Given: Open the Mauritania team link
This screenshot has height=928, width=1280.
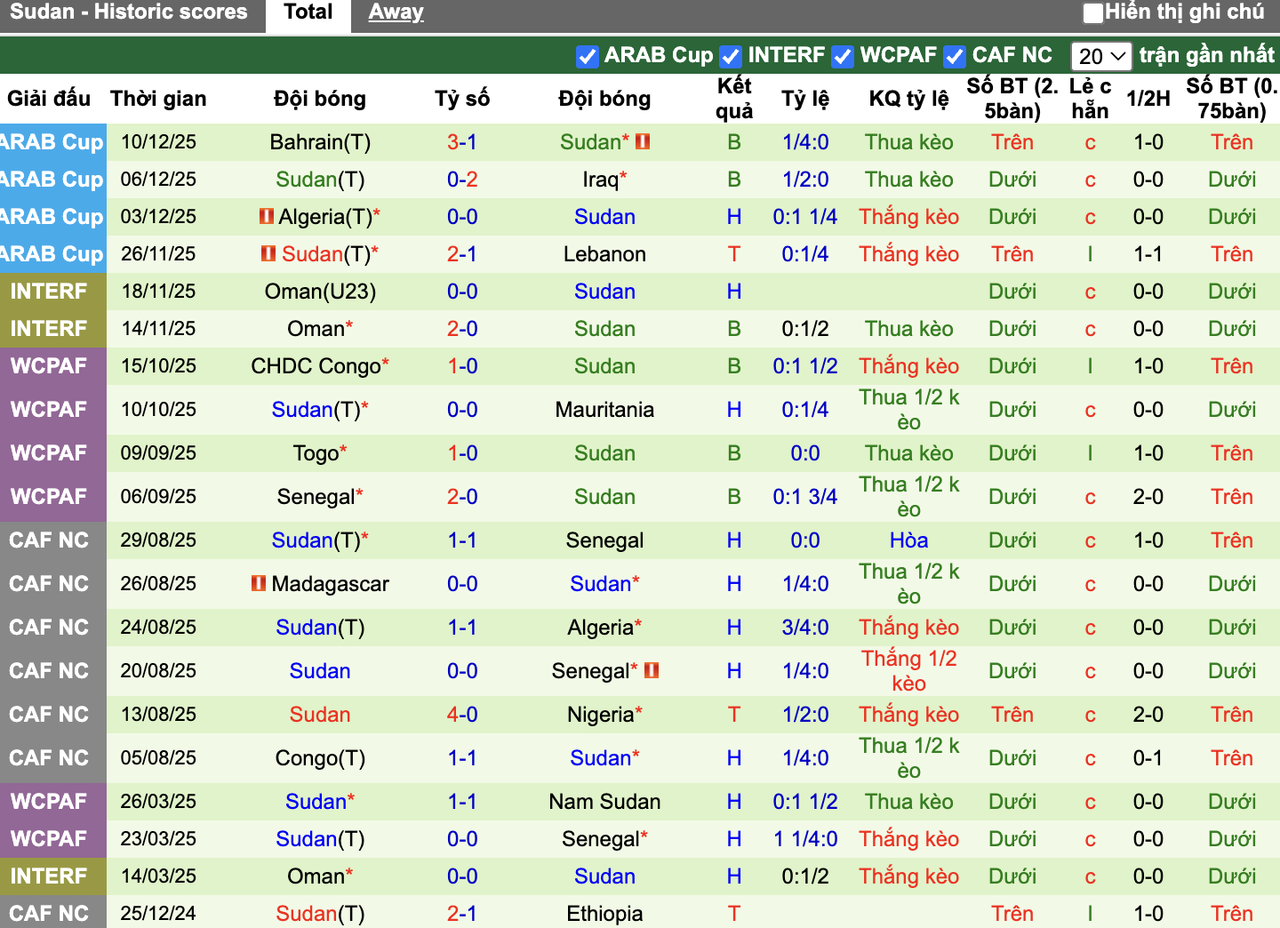Looking at the screenshot, I should [605, 410].
